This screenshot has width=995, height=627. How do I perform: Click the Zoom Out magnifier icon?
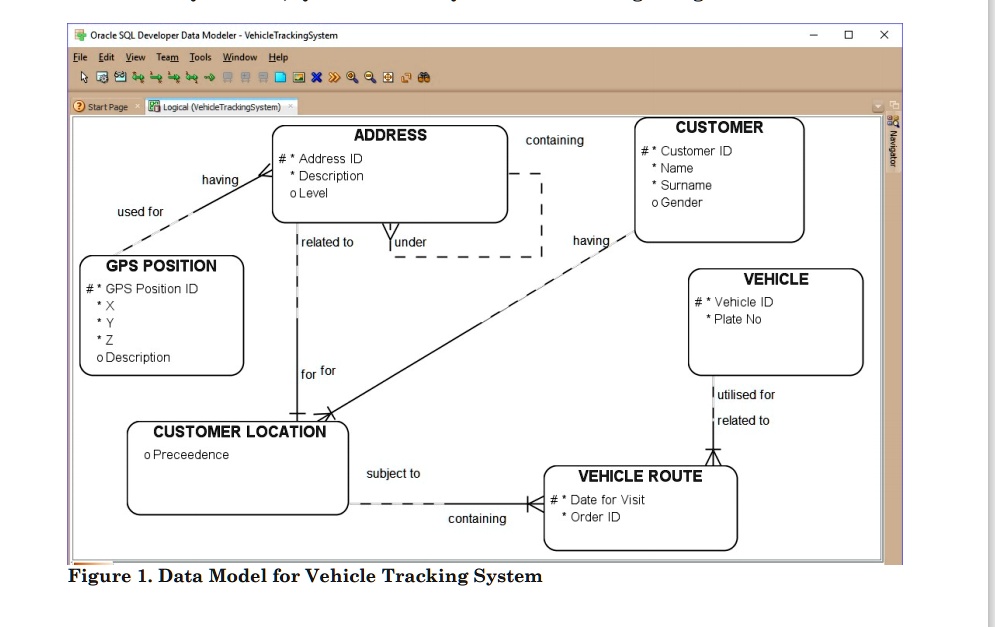(370, 77)
